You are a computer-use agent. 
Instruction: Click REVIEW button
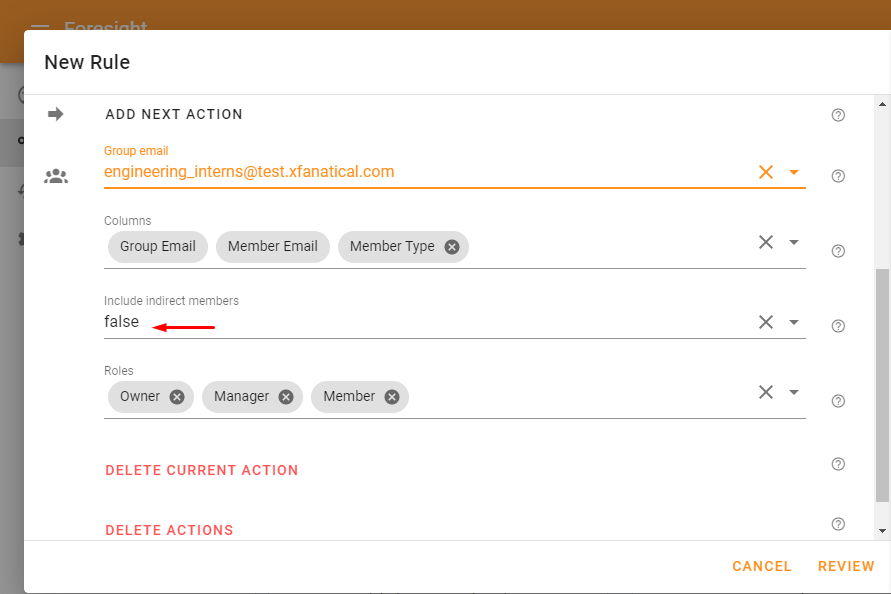(x=846, y=566)
